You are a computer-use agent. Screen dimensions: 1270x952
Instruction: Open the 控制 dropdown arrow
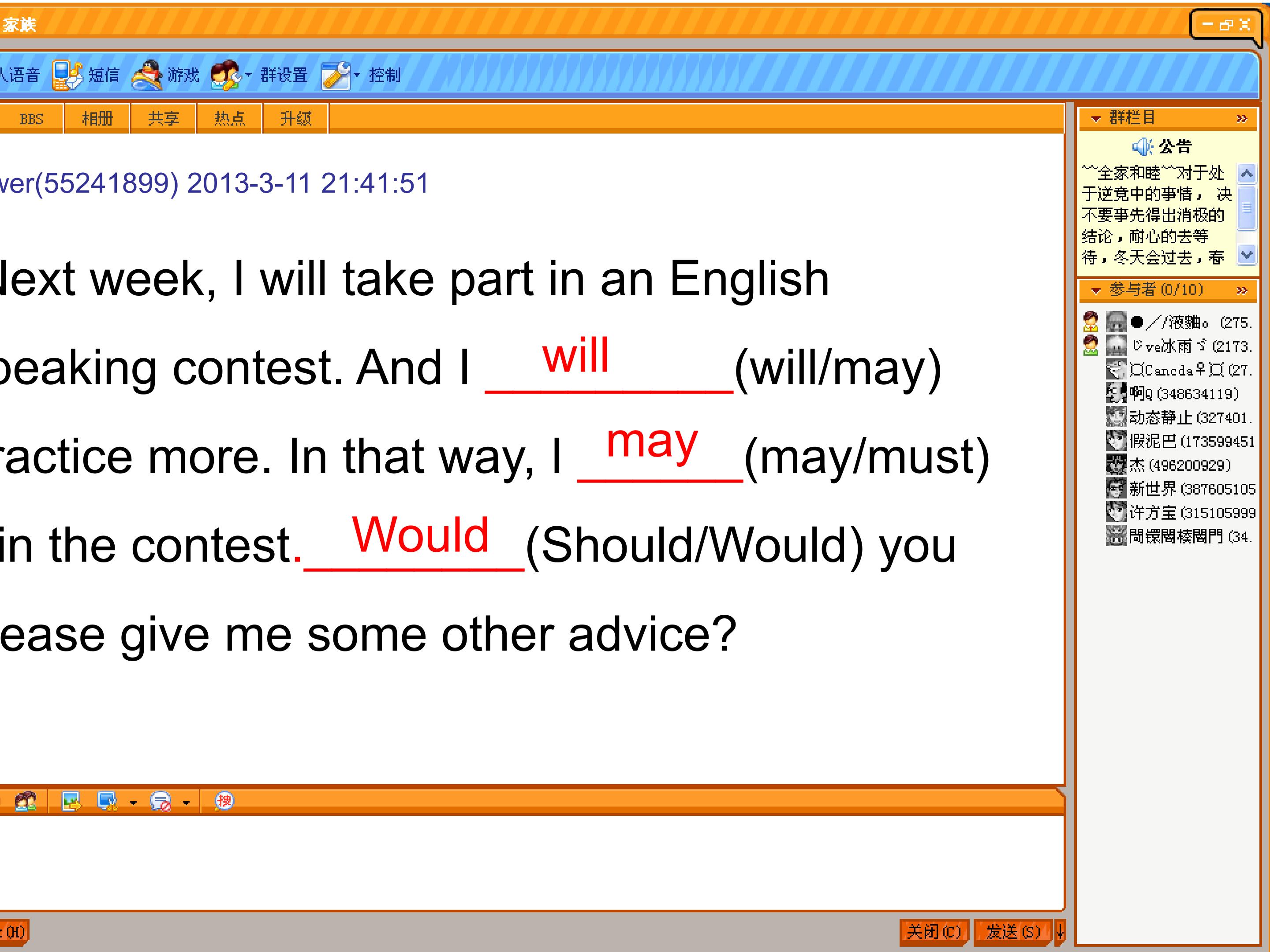tap(357, 75)
